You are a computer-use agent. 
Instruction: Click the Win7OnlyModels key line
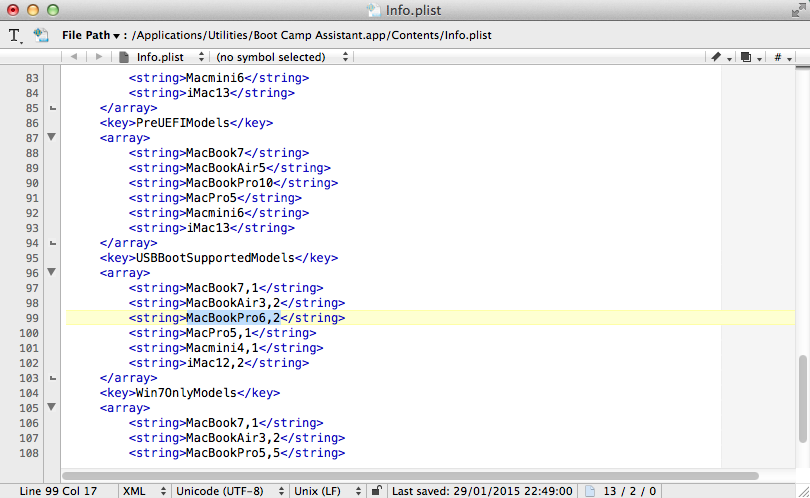[x=190, y=393]
